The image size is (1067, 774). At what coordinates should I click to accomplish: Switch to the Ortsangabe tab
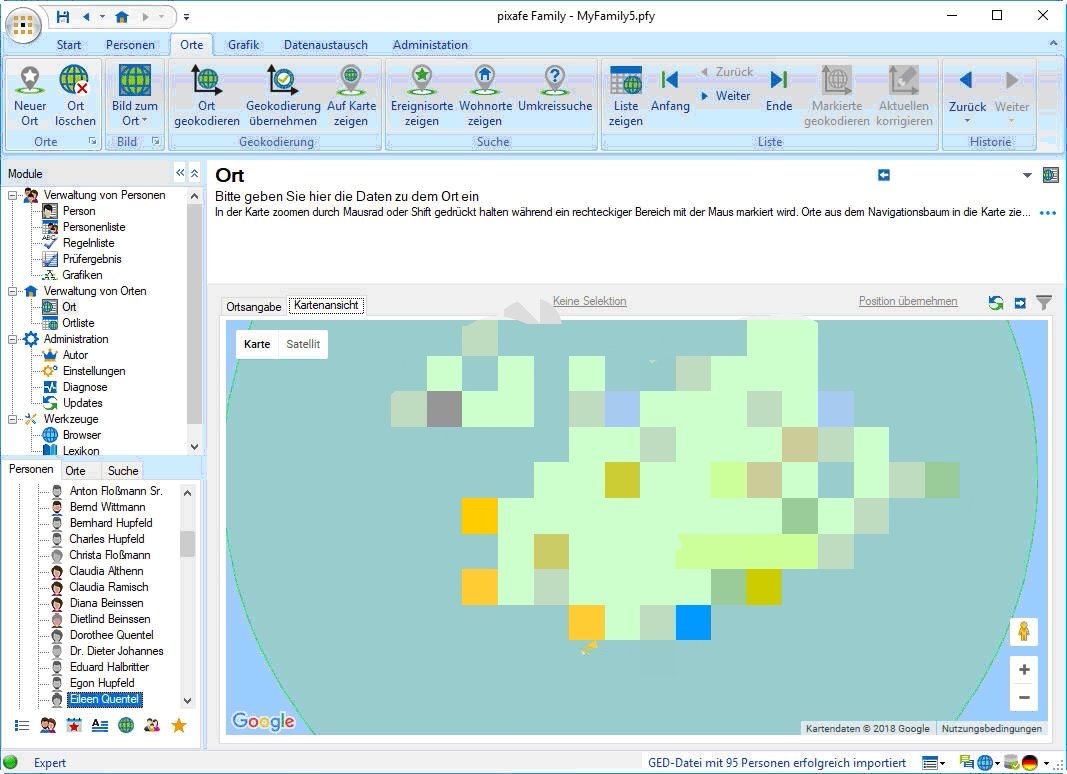click(253, 307)
